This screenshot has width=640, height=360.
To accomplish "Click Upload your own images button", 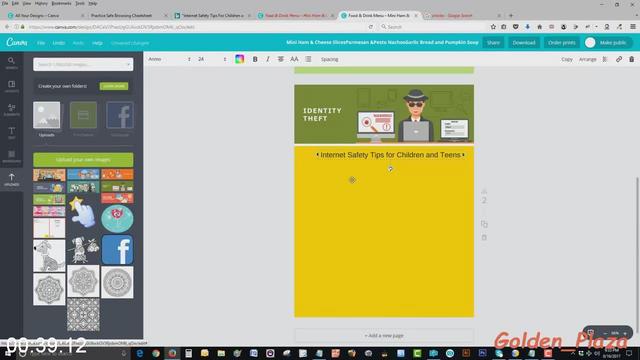I will pos(83,160).
